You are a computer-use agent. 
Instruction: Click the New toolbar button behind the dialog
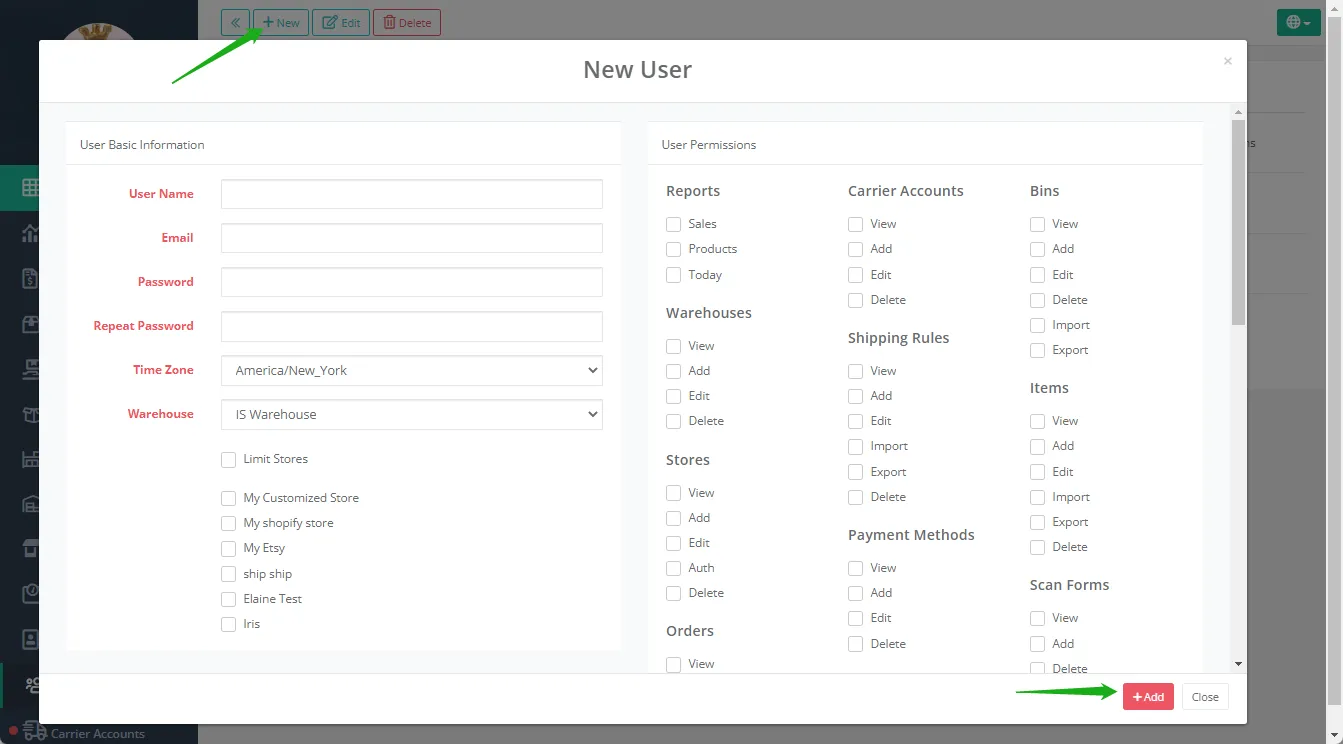pos(281,22)
